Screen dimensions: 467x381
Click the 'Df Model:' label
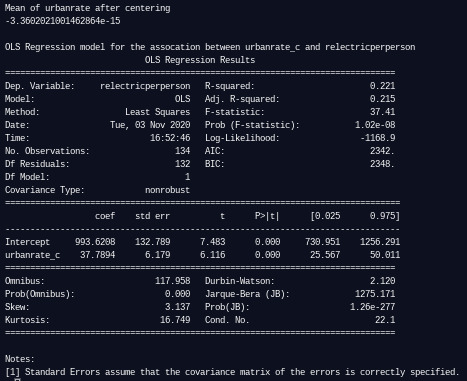click(27, 177)
